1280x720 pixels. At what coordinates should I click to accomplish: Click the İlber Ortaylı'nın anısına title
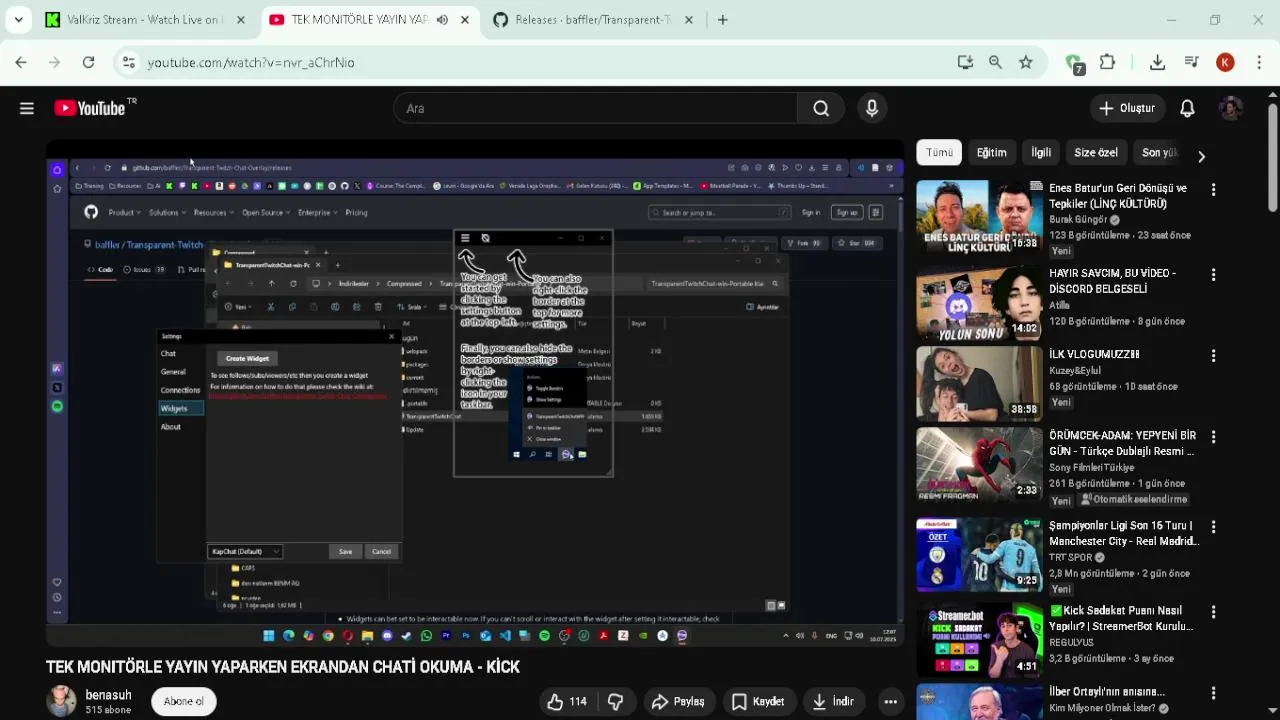point(1107,692)
